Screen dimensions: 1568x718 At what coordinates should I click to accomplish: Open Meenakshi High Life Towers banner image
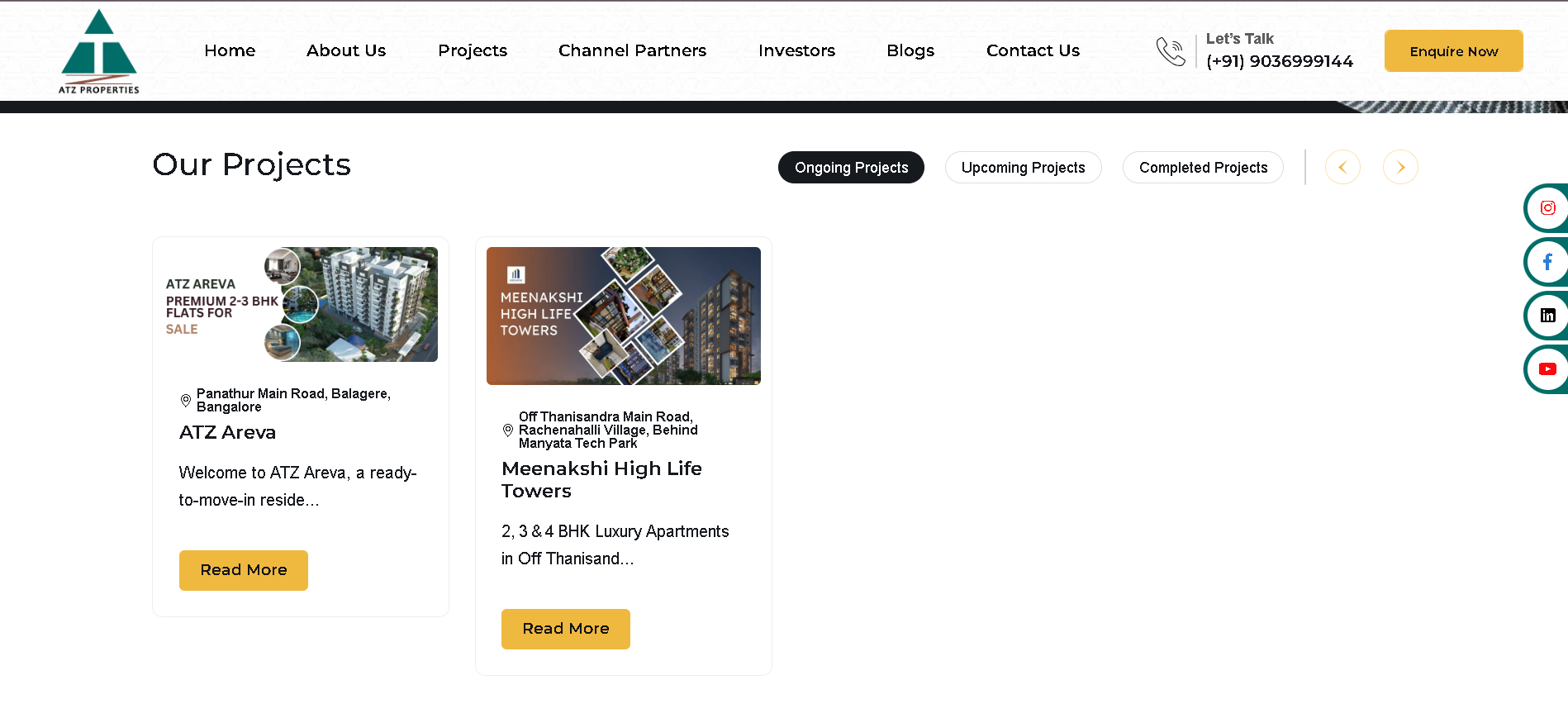[624, 316]
